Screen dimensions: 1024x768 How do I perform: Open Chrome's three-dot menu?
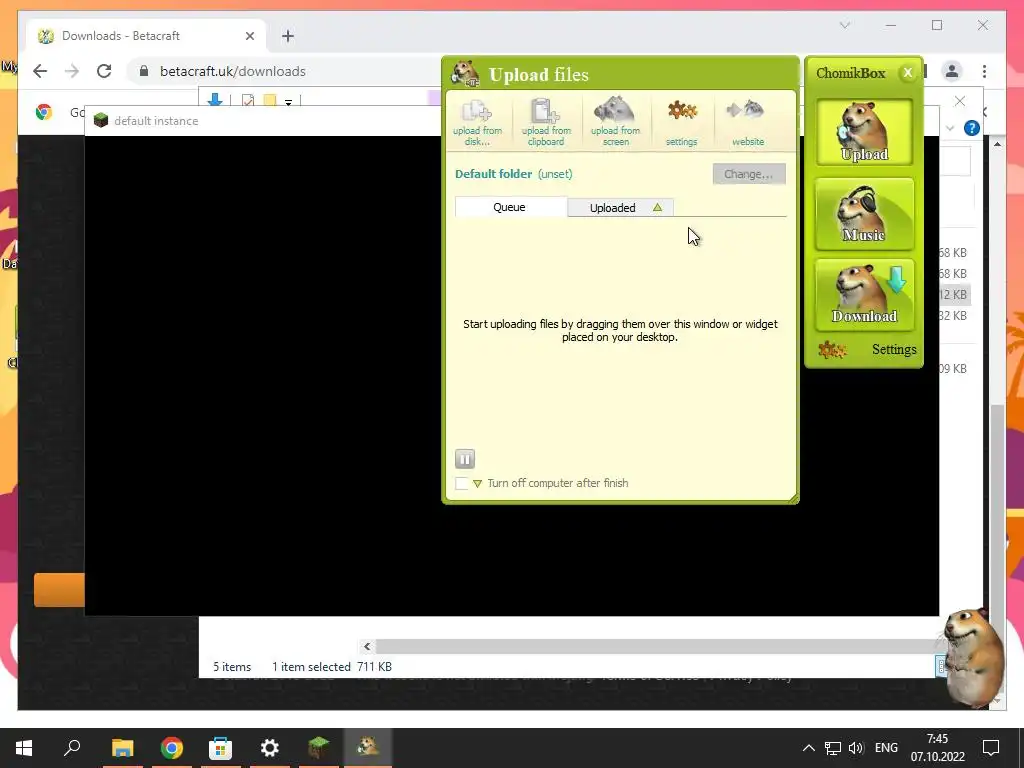tap(984, 71)
